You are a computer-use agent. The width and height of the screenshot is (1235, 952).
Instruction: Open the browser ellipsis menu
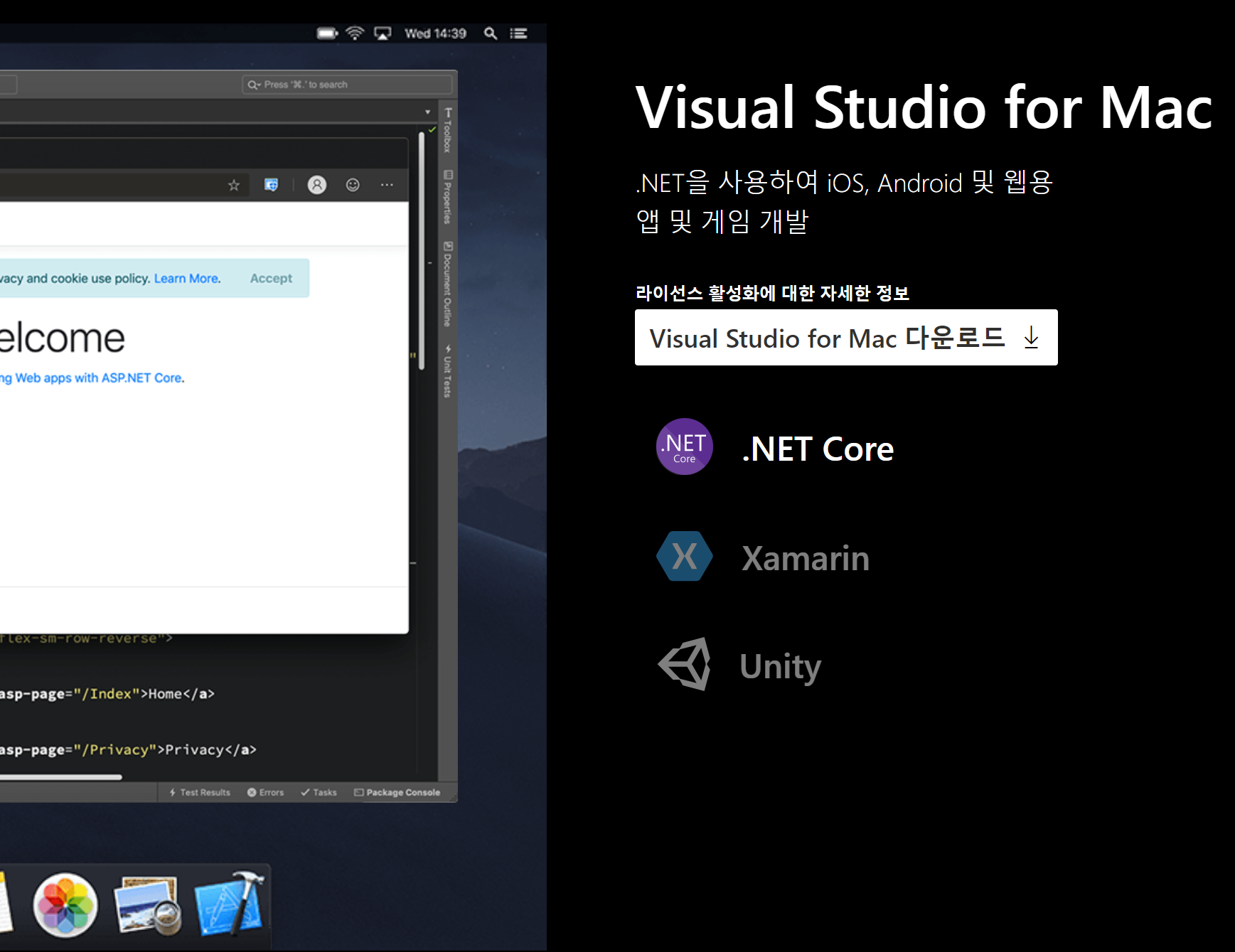(x=387, y=185)
